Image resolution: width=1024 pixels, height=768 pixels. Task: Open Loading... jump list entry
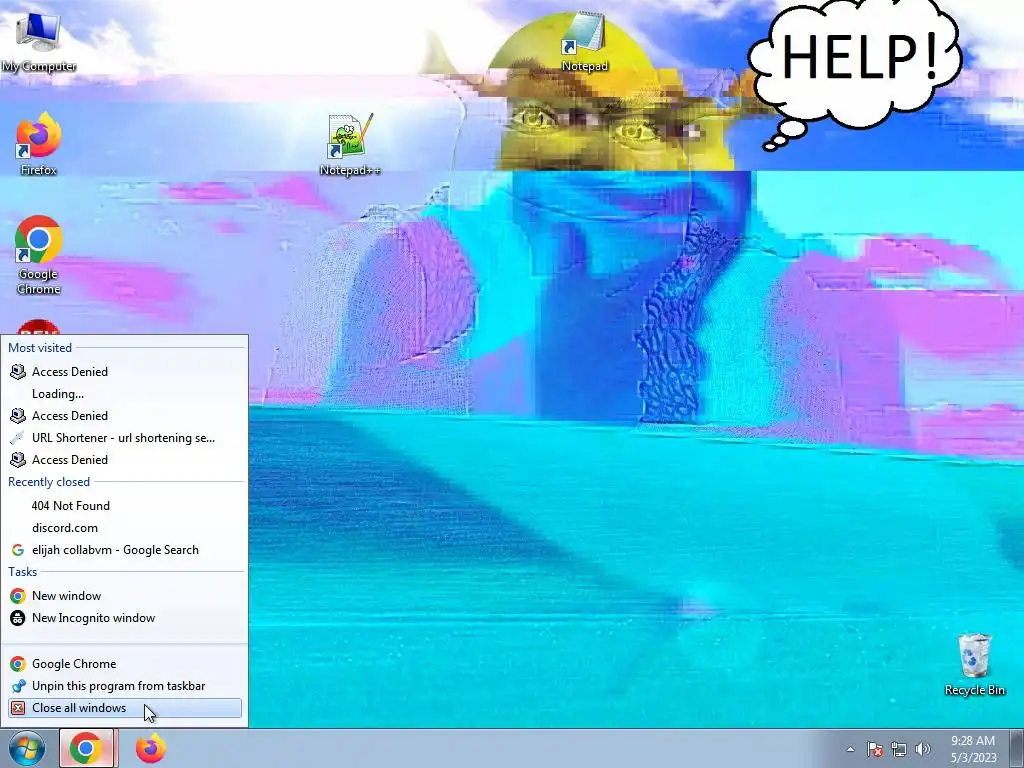pyautogui.click(x=124, y=394)
